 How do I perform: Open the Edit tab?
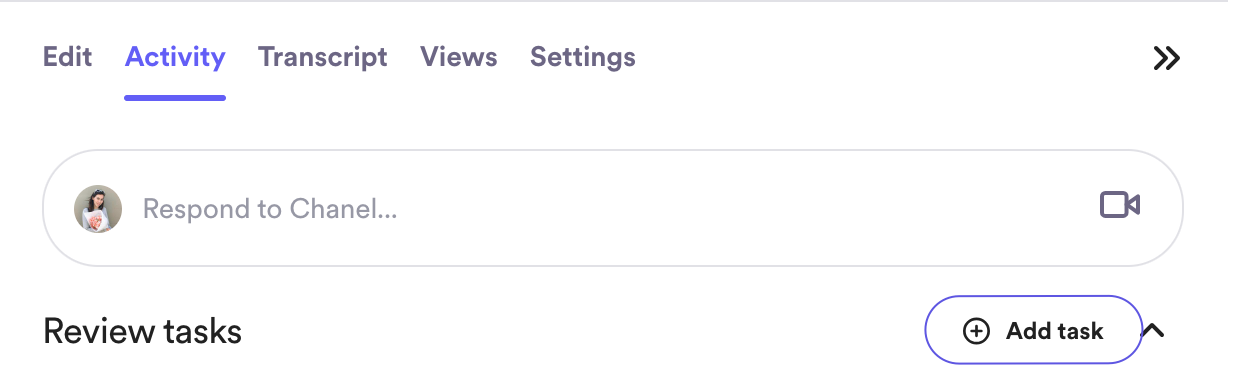click(x=68, y=57)
